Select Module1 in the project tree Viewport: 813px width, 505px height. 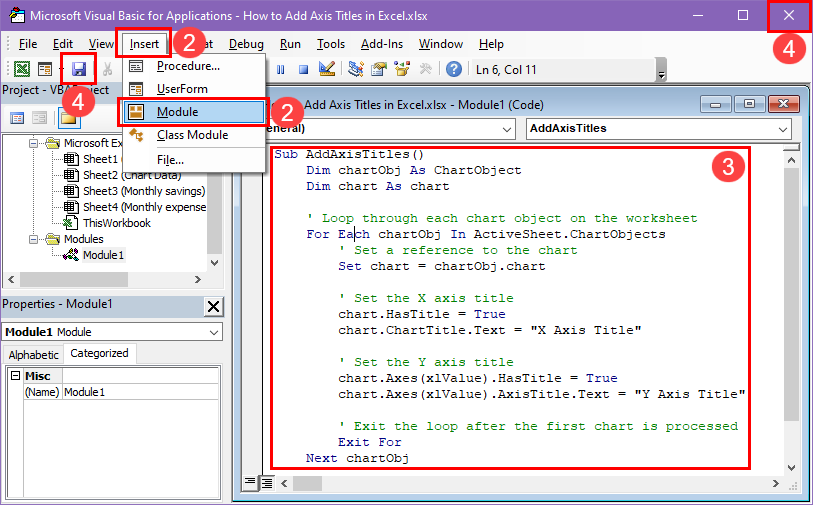tap(103, 255)
